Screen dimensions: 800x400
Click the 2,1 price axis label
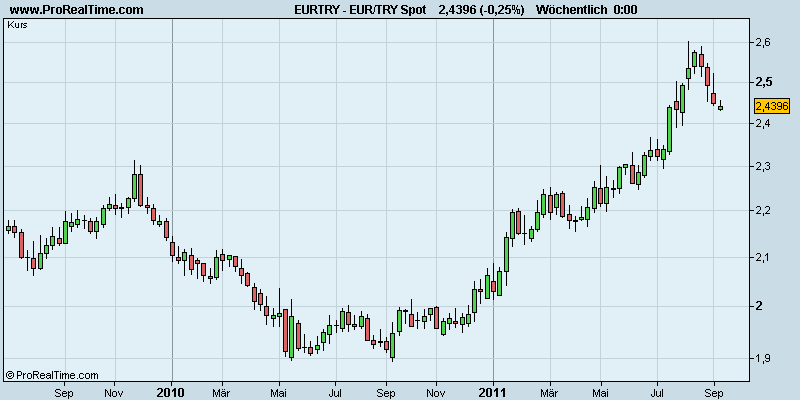click(x=762, y=258)
